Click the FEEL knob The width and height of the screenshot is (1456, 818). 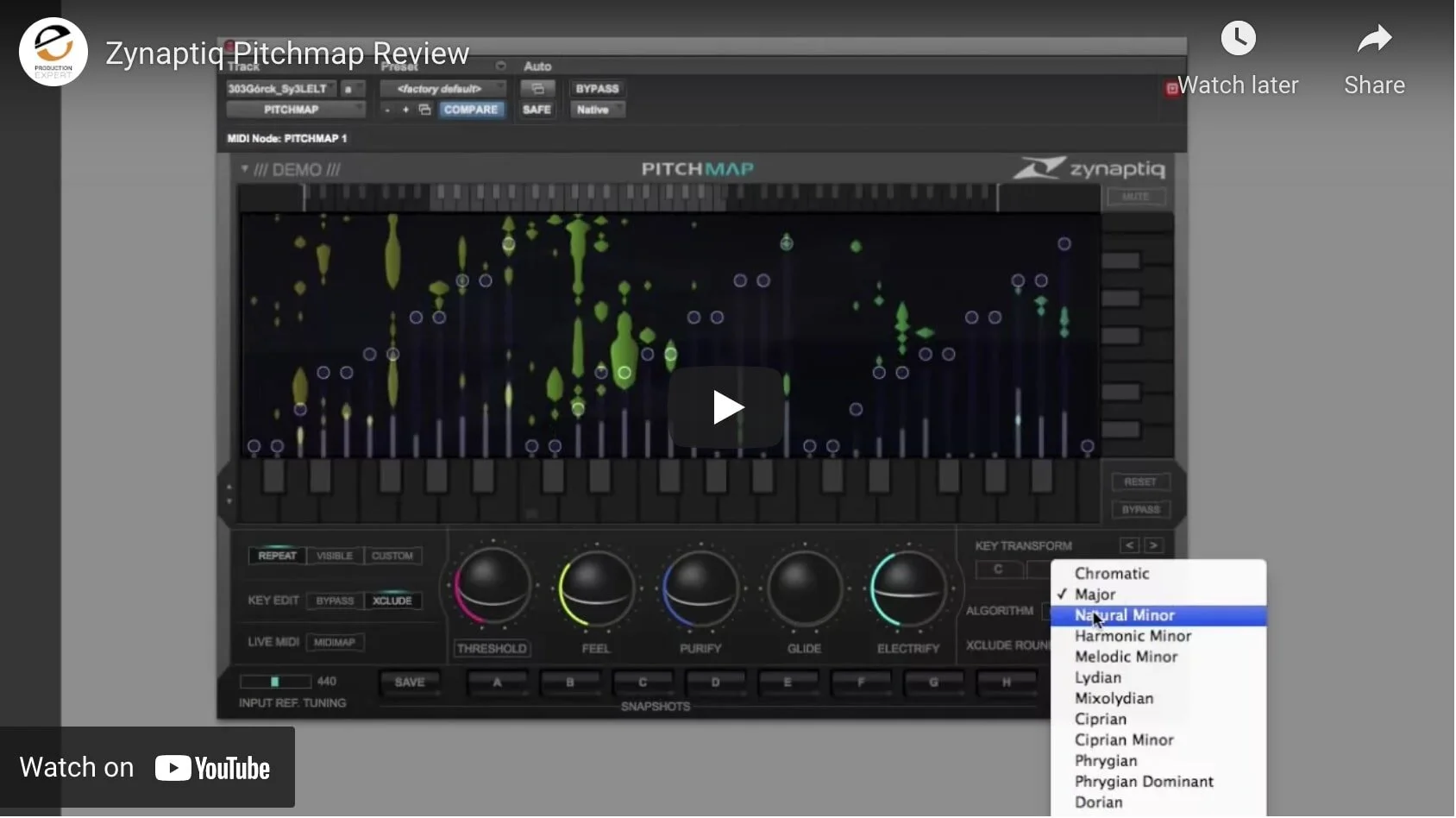coord(596,588)
